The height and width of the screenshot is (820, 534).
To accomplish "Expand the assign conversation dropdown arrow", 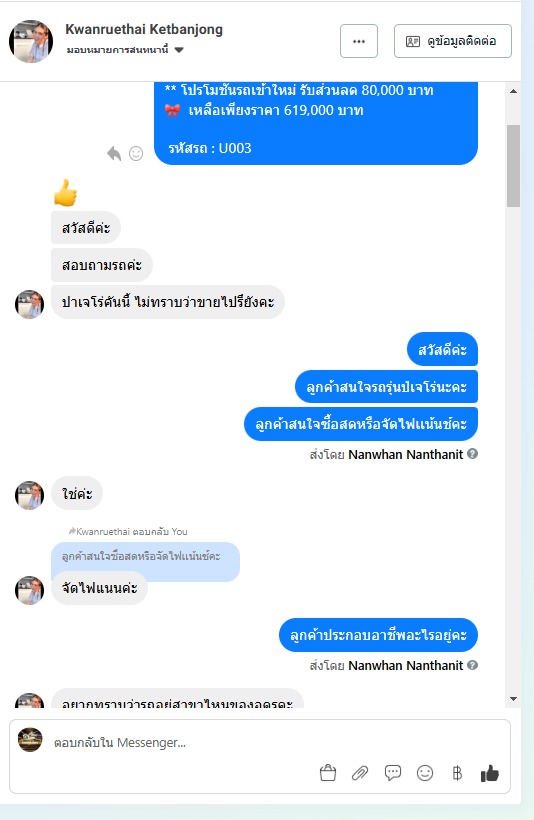I will (x=179, y=50).
